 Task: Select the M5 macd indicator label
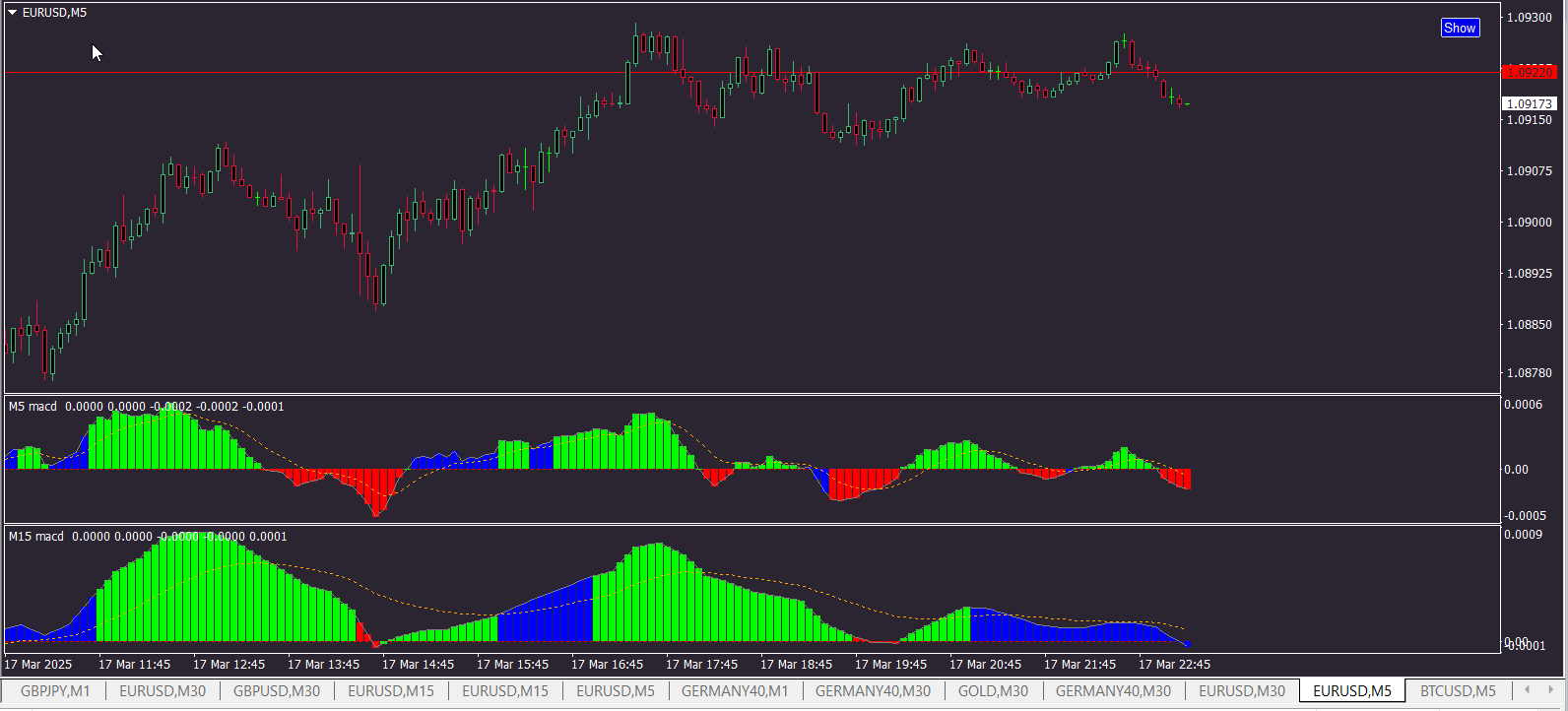point(33,406)
